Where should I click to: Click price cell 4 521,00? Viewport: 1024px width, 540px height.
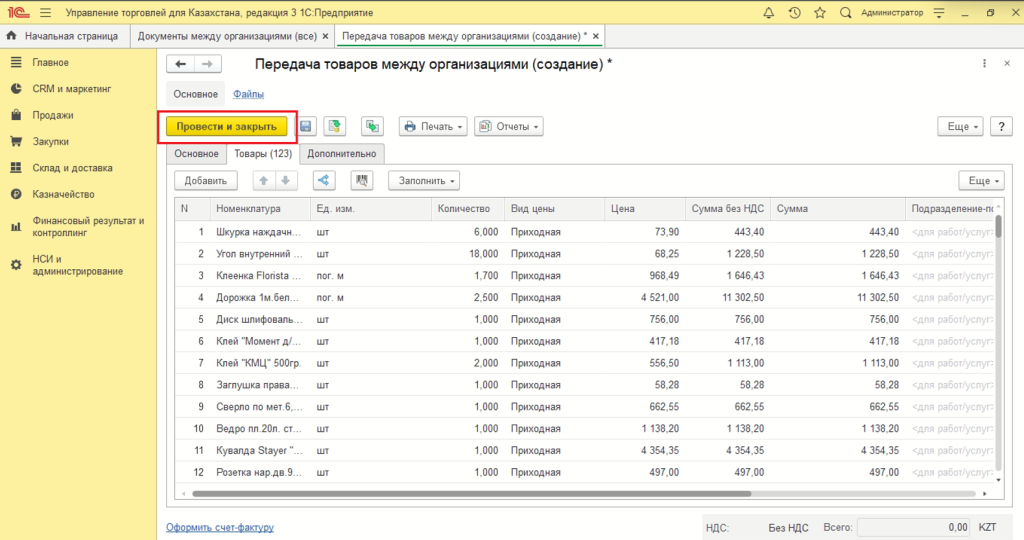(x=645, y=298)
